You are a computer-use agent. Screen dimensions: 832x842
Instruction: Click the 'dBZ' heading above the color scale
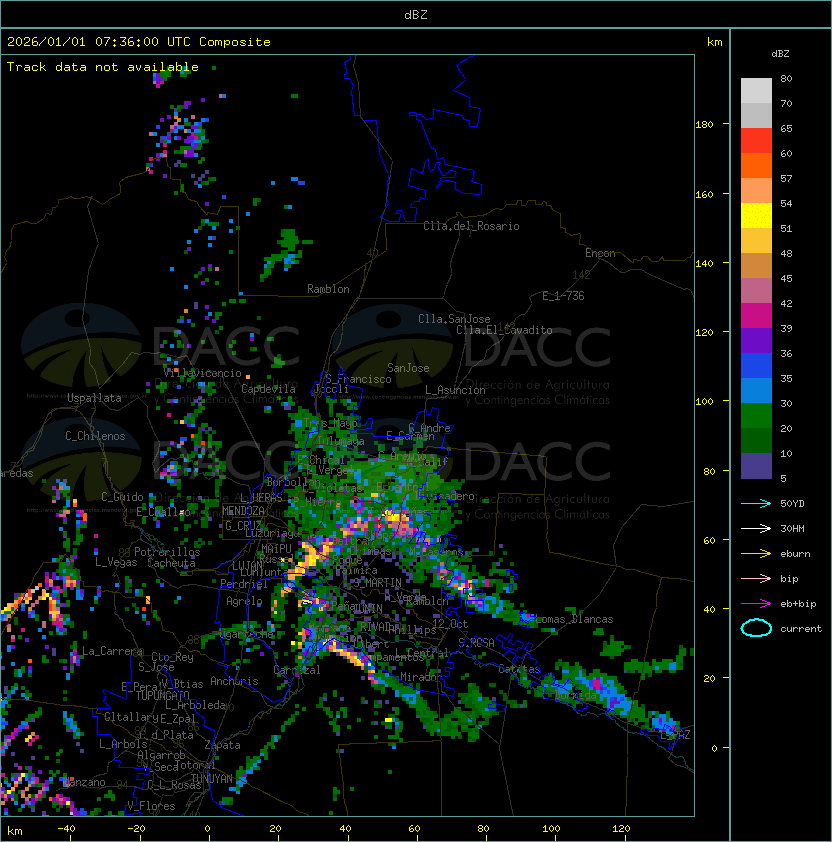point(780,54)
